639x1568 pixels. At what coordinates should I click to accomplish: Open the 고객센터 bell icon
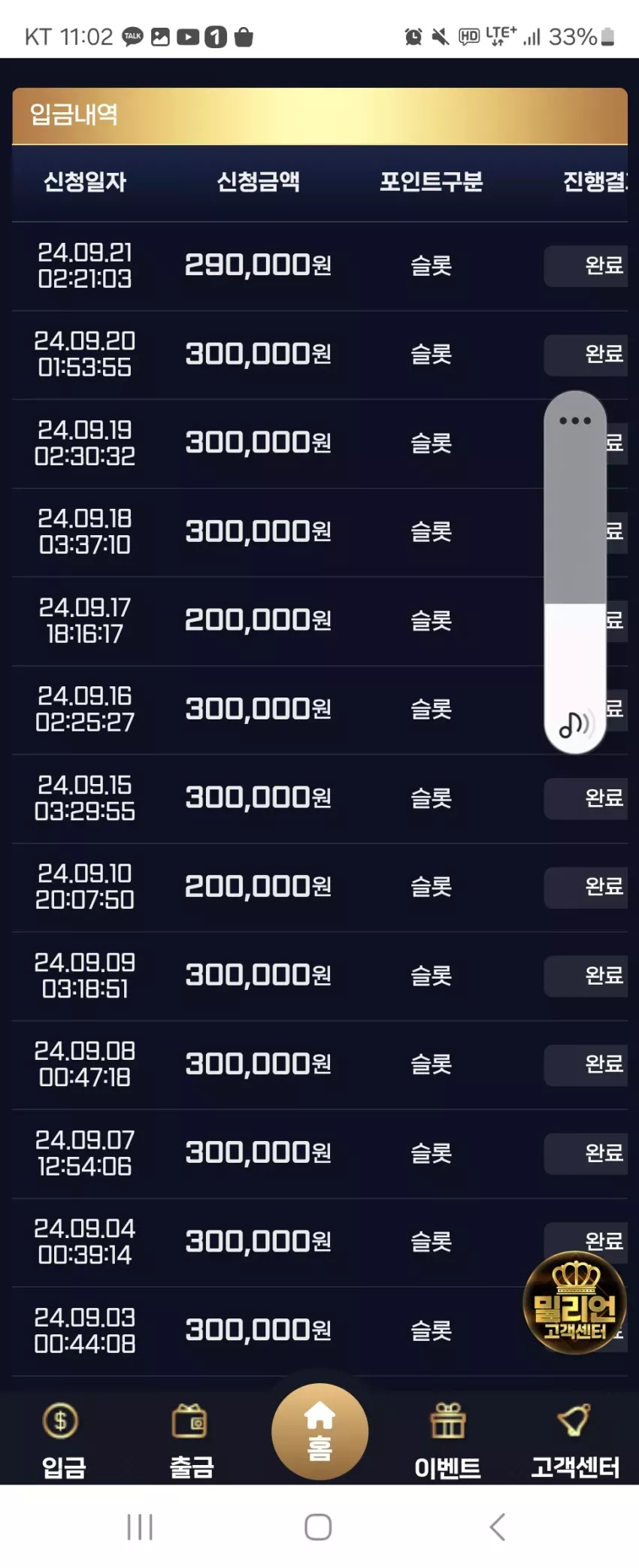(x=574, y=1420)
